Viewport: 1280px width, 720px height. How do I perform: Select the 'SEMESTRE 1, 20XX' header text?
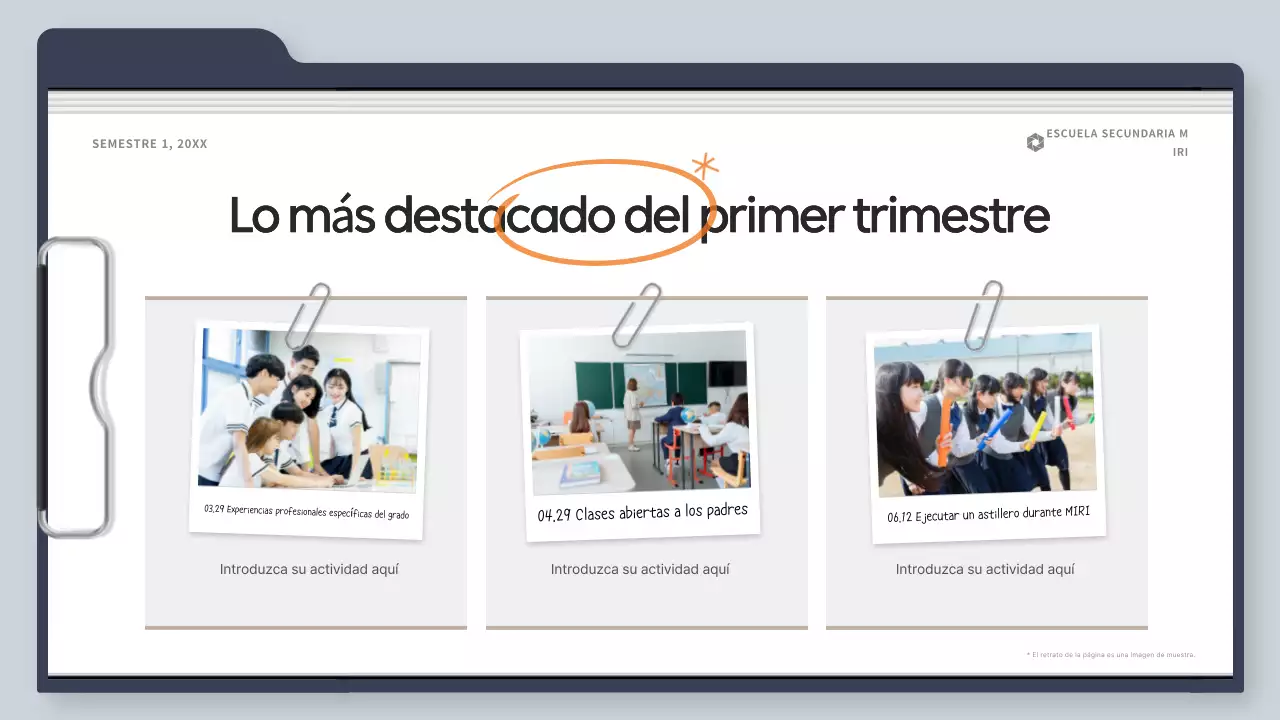[x=150, y=144]
